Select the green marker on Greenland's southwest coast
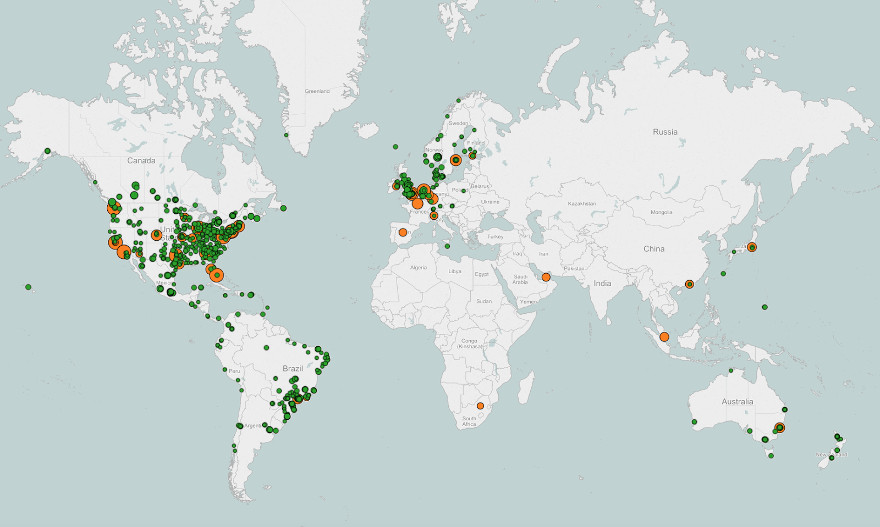The height and width of the screenshot is (527, 880). [286, 135]
